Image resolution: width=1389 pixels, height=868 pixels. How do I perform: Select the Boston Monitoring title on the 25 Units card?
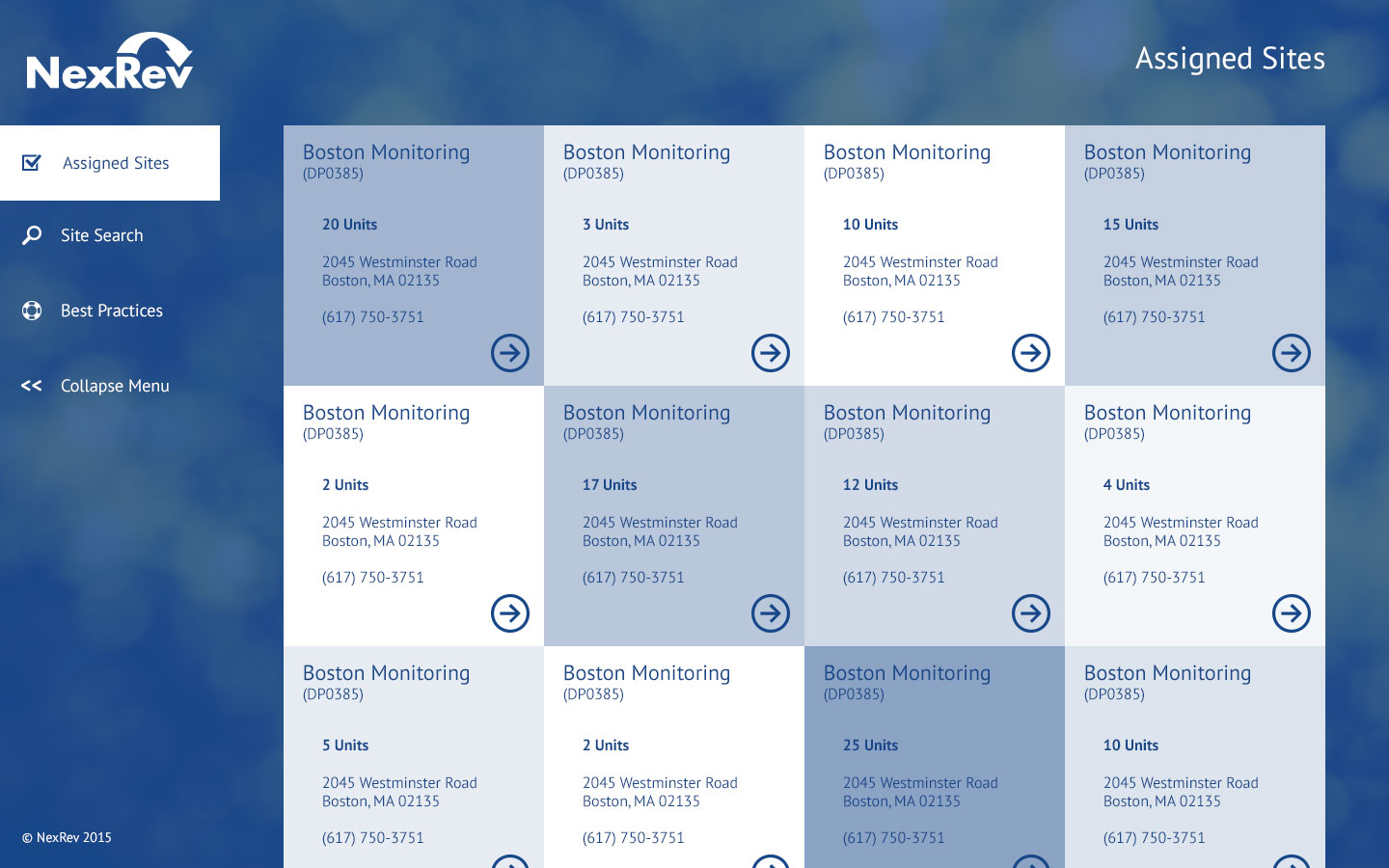point(907,673)
